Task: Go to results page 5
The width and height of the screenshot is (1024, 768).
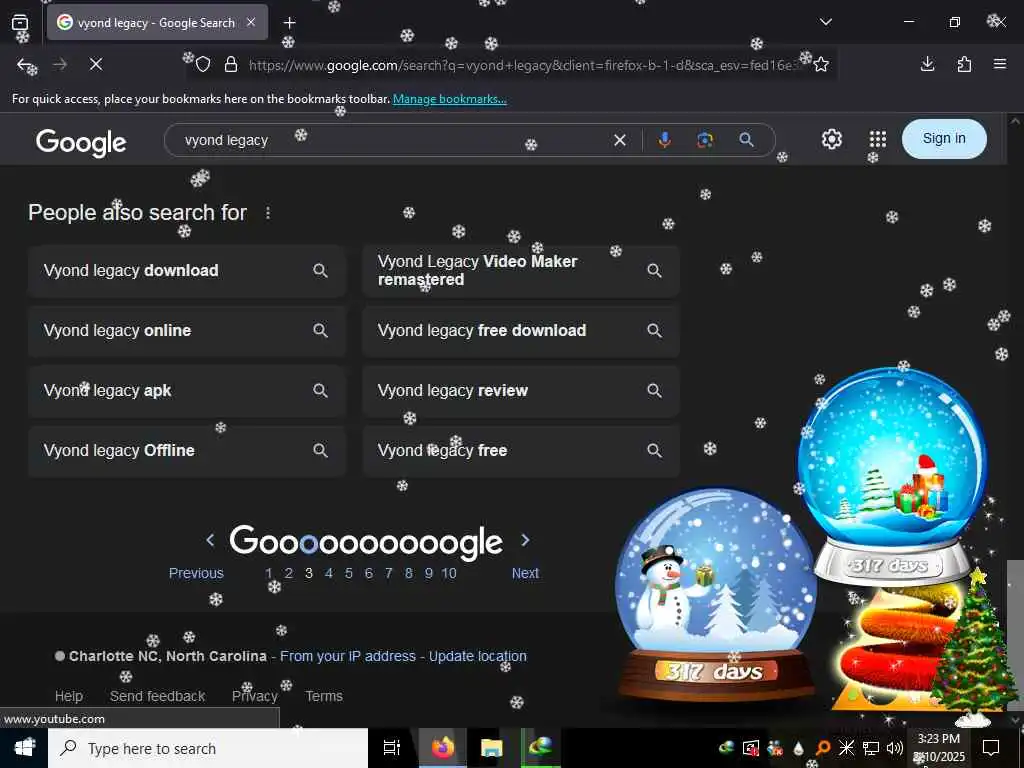Action: (349, 573)
